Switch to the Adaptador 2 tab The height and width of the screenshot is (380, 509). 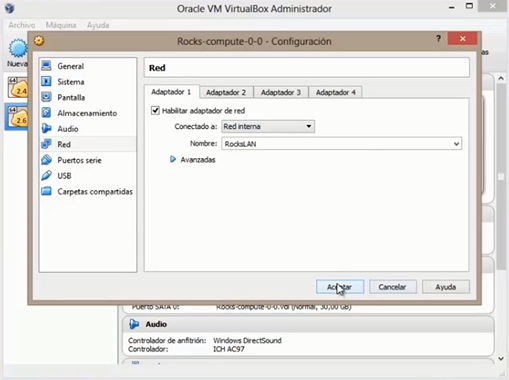226,92
